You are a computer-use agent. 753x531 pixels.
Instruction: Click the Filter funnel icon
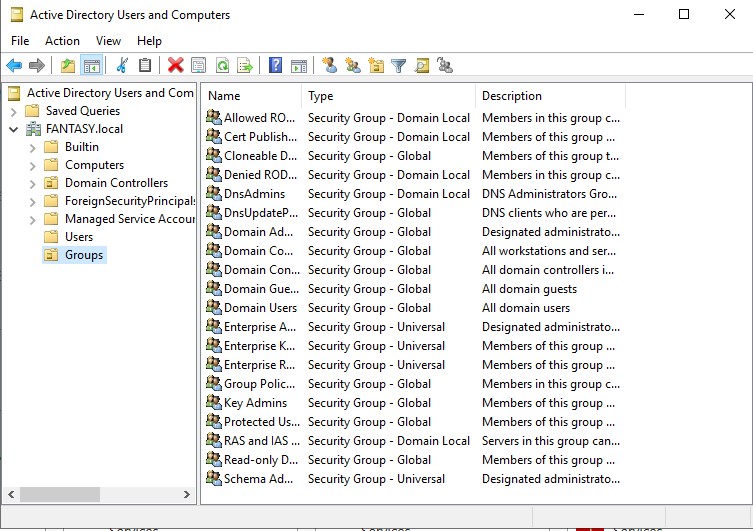[x=399, y=65]
